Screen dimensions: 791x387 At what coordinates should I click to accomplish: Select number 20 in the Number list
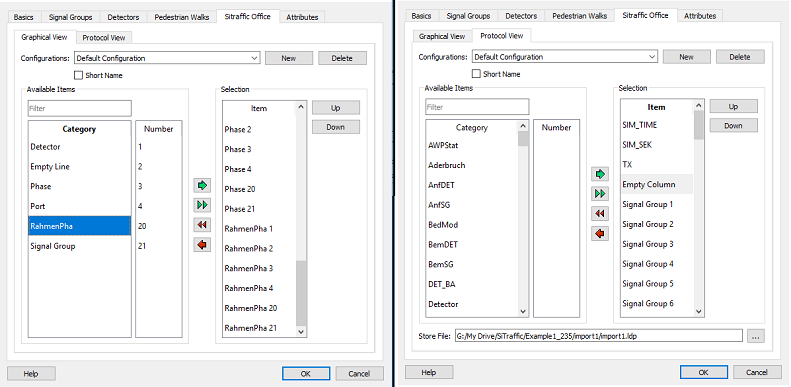tap(158, 226)
